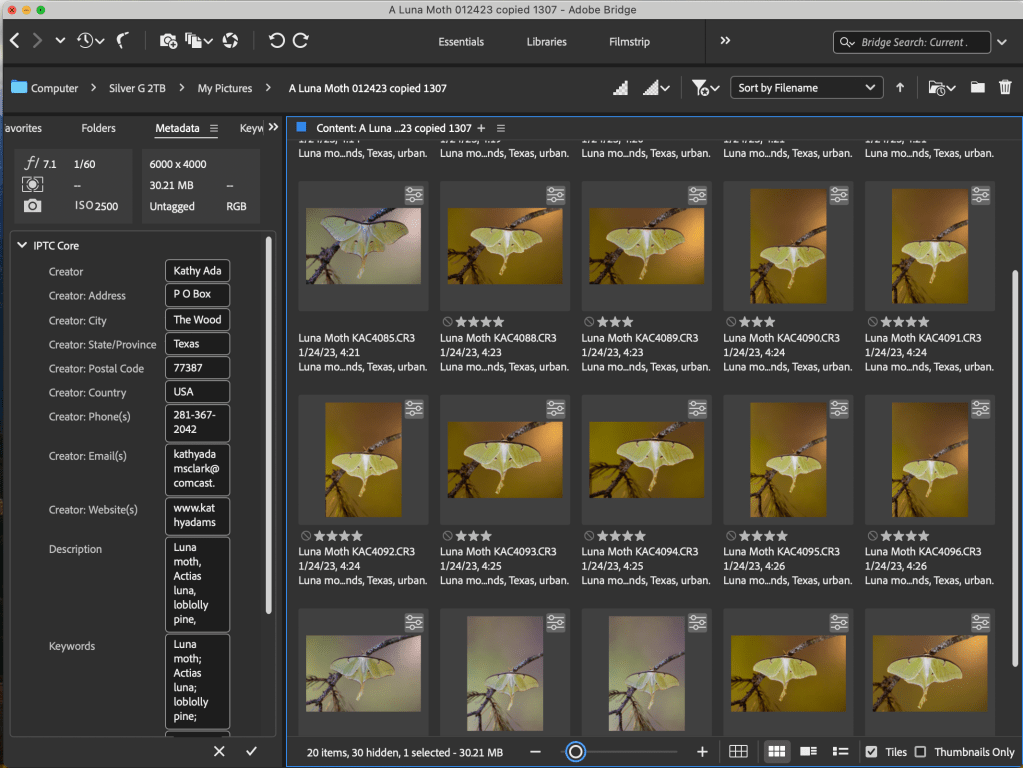Switch to list view in the footer
This screenshot has height=768, width=1023.
tap(841, 752)
